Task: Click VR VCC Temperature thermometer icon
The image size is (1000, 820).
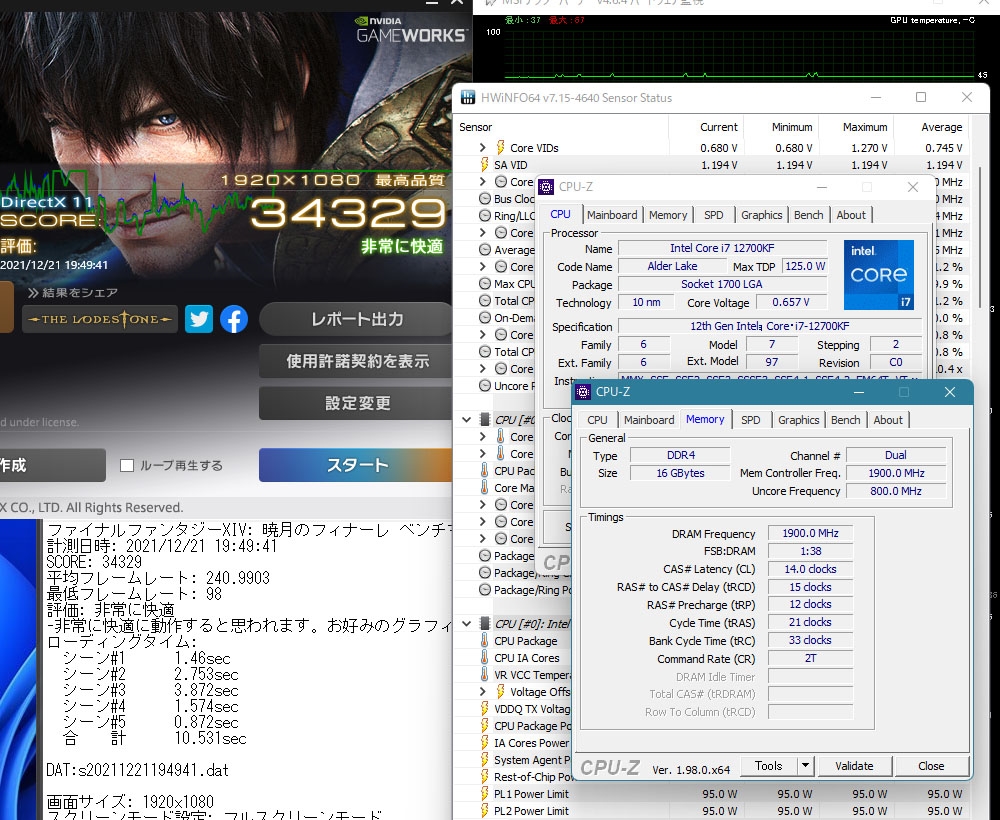Action: pyautogui.click(x=485, y=674)
